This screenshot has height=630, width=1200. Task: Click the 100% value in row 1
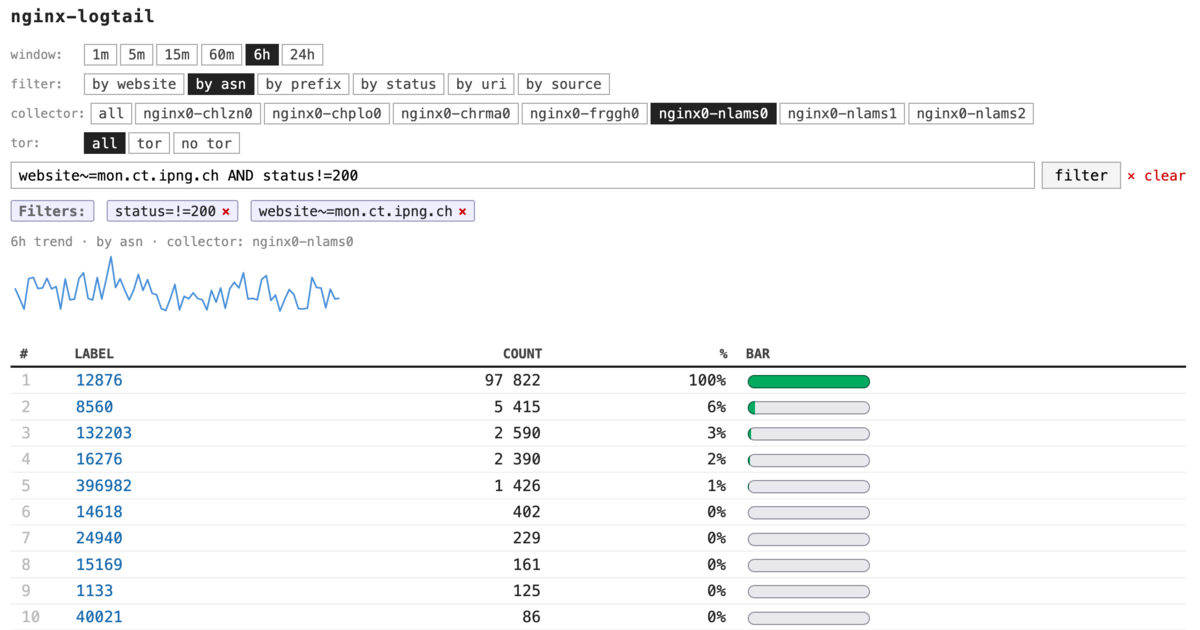tap(706, 380)
